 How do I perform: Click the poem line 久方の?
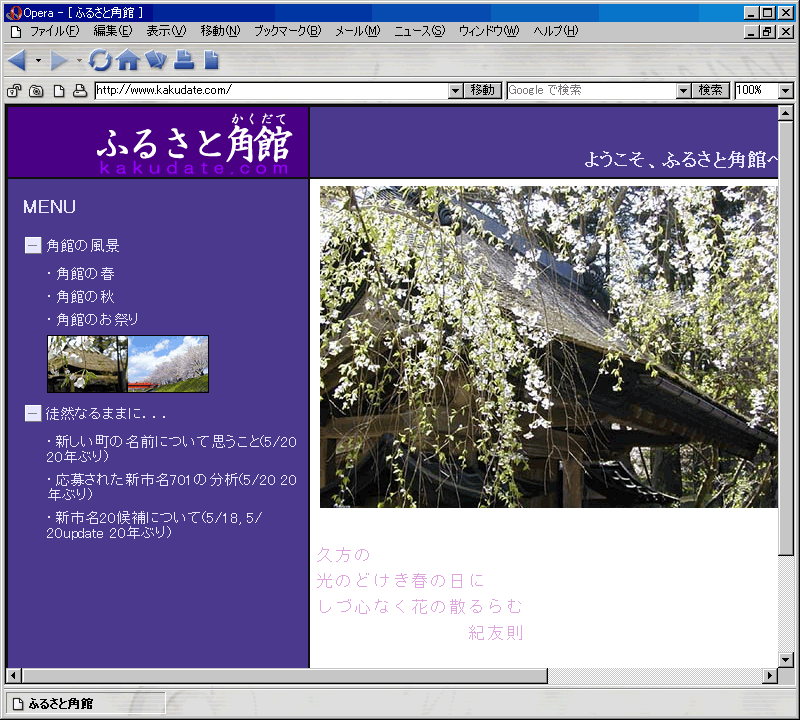343,555
